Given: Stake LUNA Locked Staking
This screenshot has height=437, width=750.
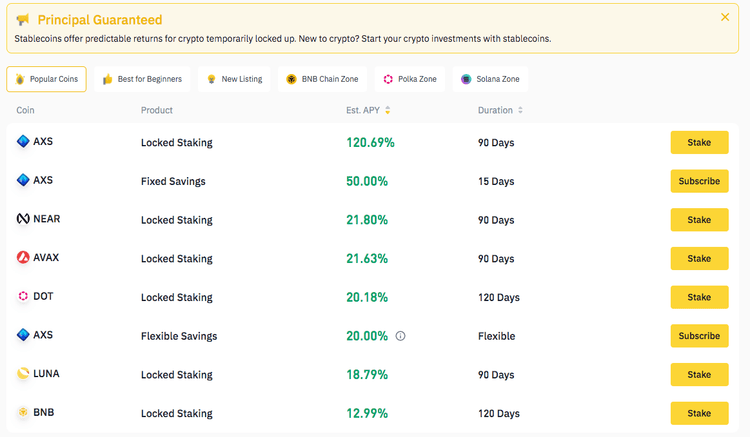Looking at the screenshot, I should (x=699, y=375).
